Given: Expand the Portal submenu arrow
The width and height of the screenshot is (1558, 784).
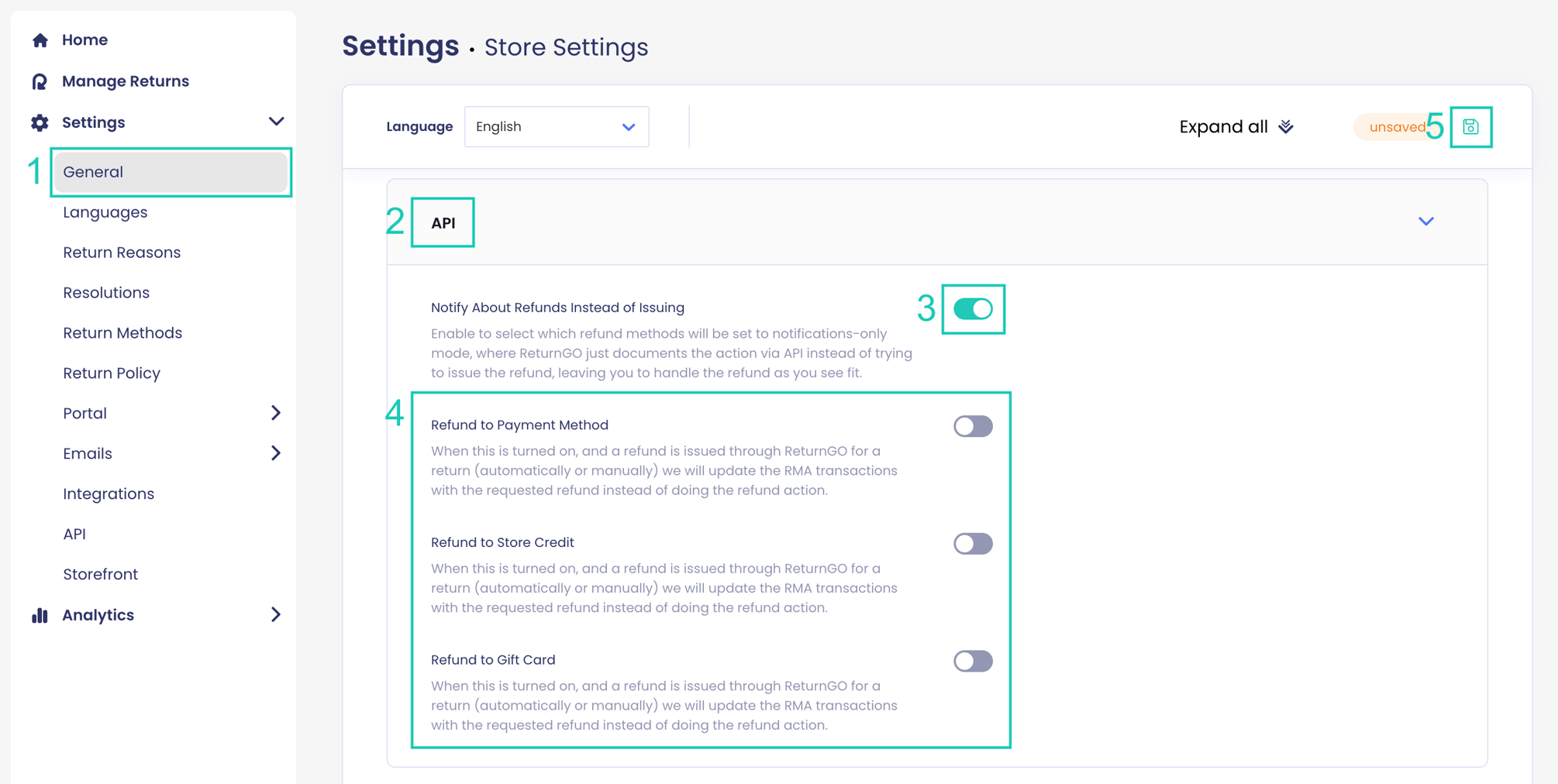Looking at the screenshot, I should pyautogui.click(x=276, y=413).
